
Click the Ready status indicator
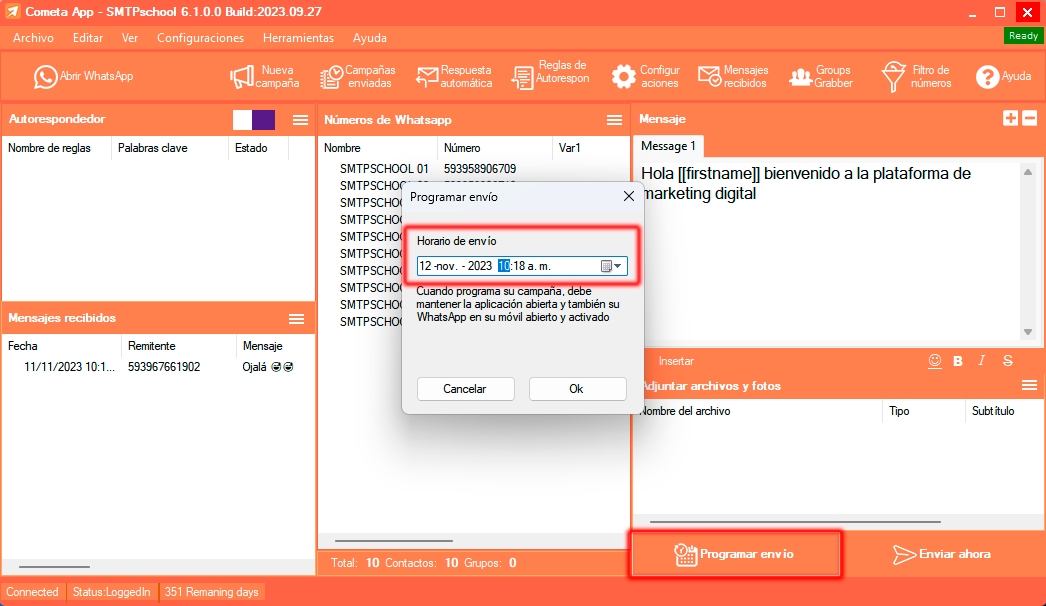pos(1023,36)
